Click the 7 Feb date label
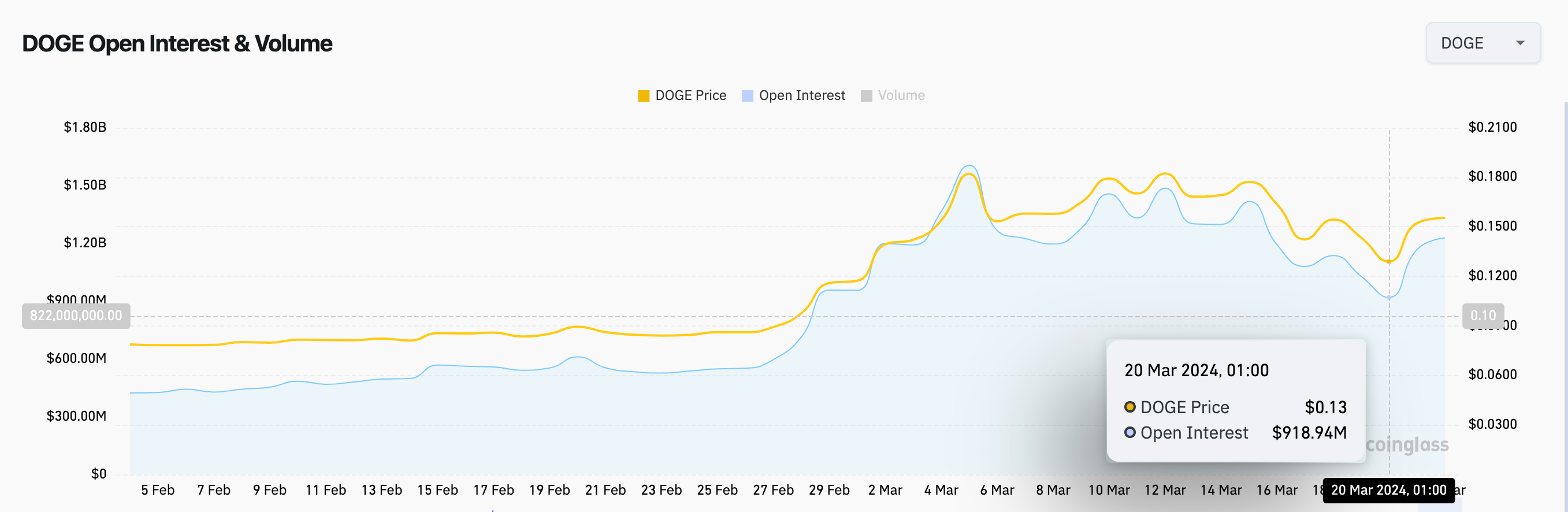 214,490
